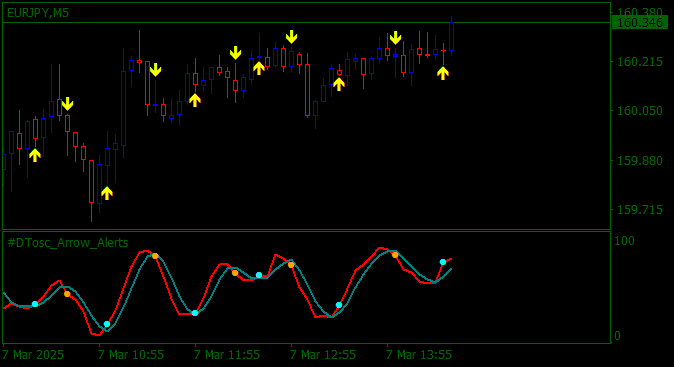
Task: Select the rightmost yellow up arrow signal
Action: 443,73
